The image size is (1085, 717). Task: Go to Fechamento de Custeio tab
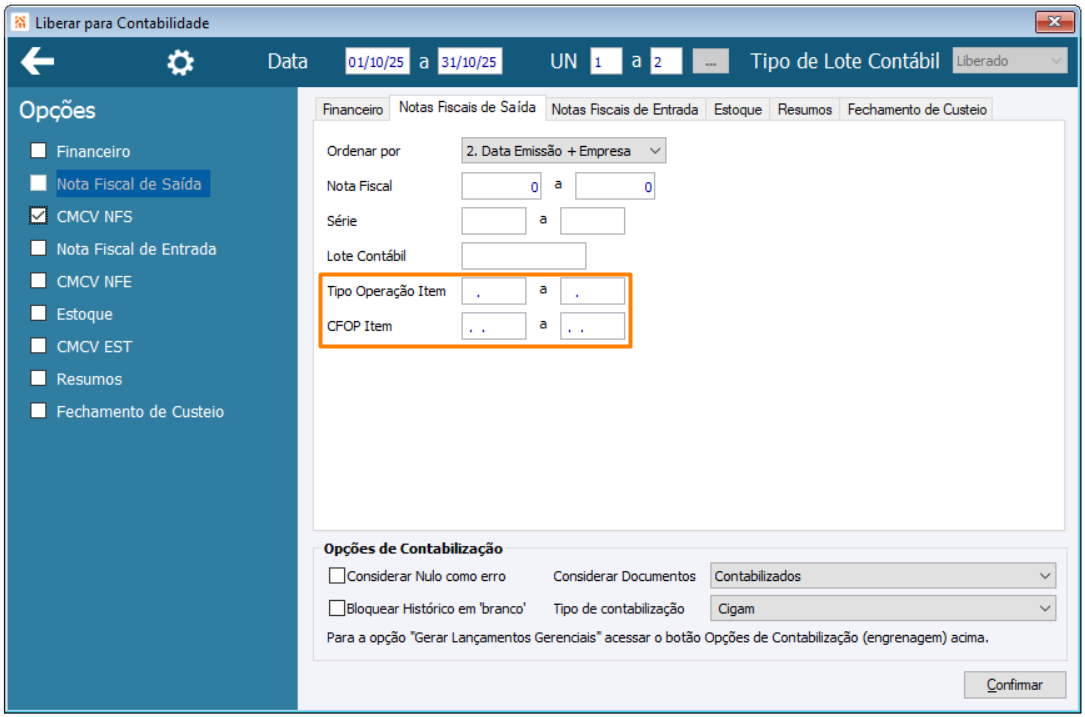917,109
